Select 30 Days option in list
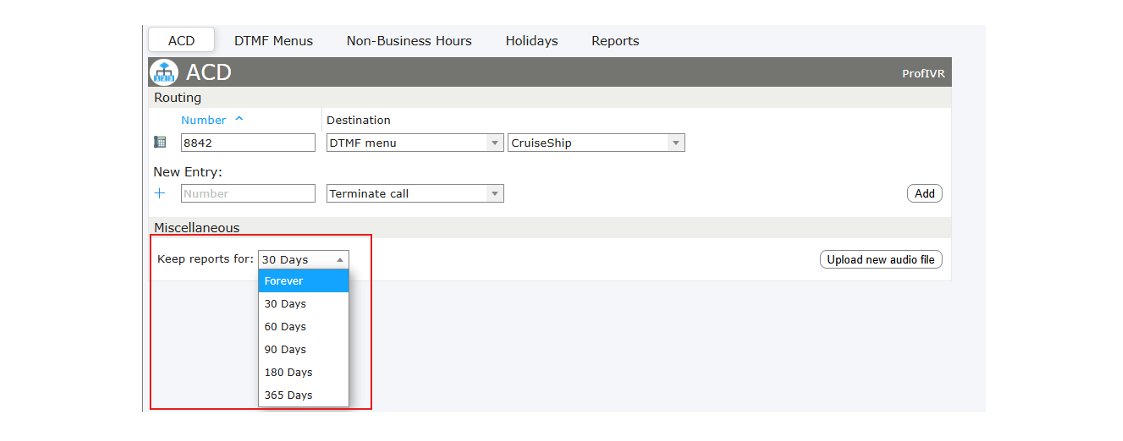The width and height of the screenshot is (1123, 441). (304, 304)
